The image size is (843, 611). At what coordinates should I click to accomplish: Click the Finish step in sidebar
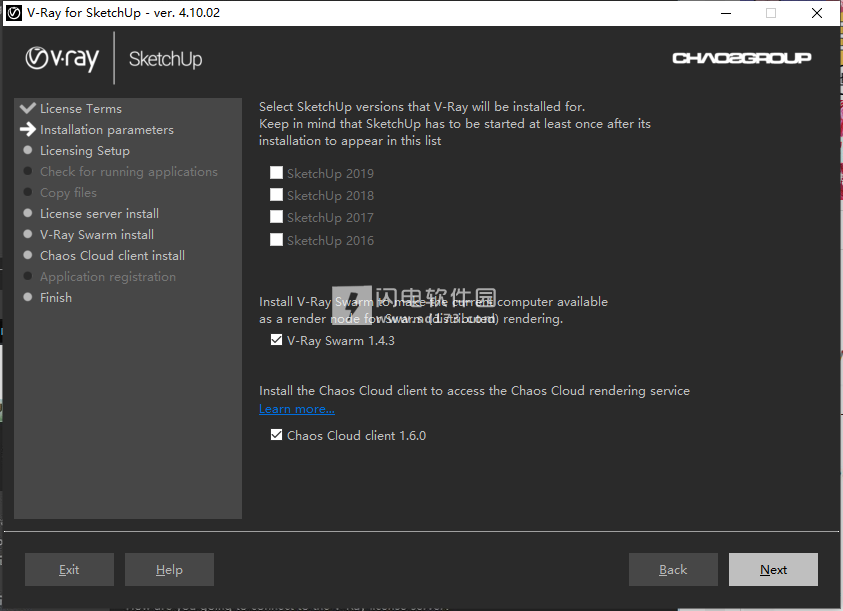click(x=56, y=297)
